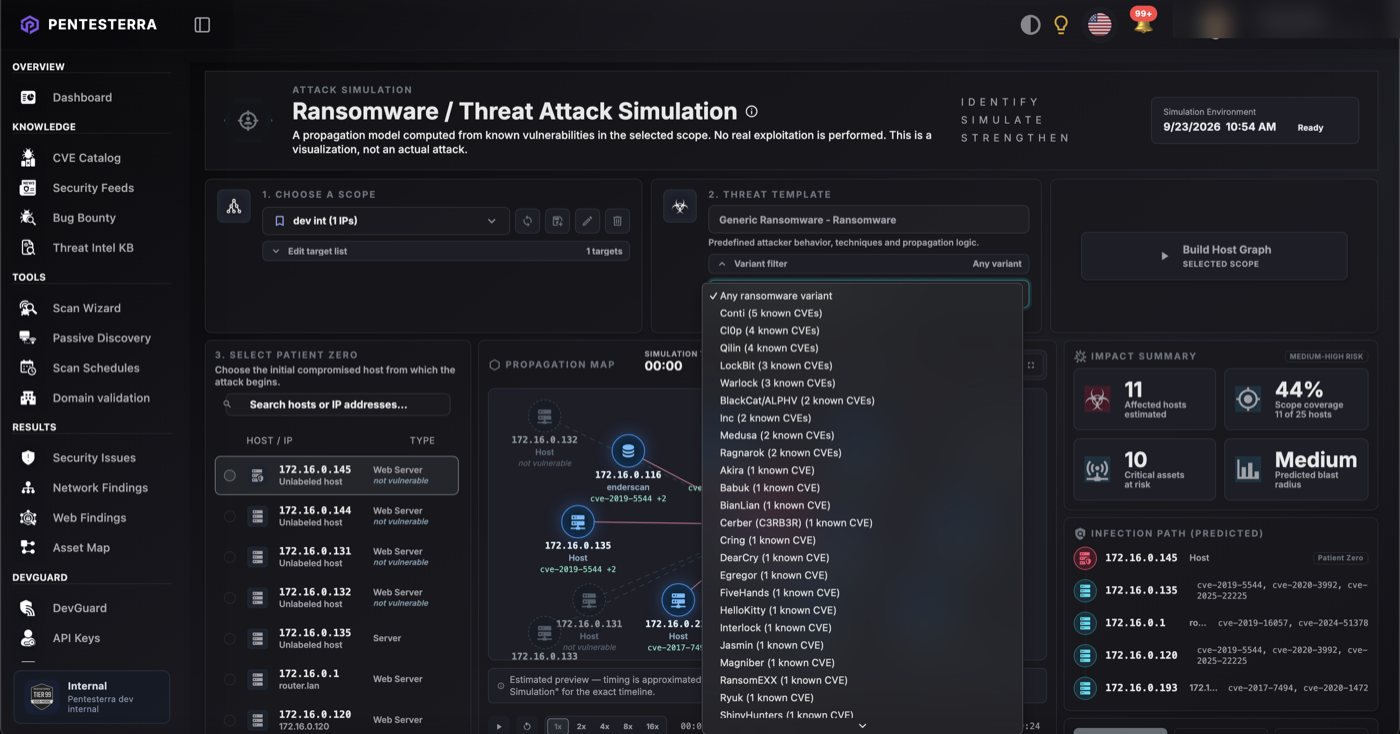The image size is (1400, 734).
Task: Click the down chevron at the variant list bottom
Action: tap(862, 726)
